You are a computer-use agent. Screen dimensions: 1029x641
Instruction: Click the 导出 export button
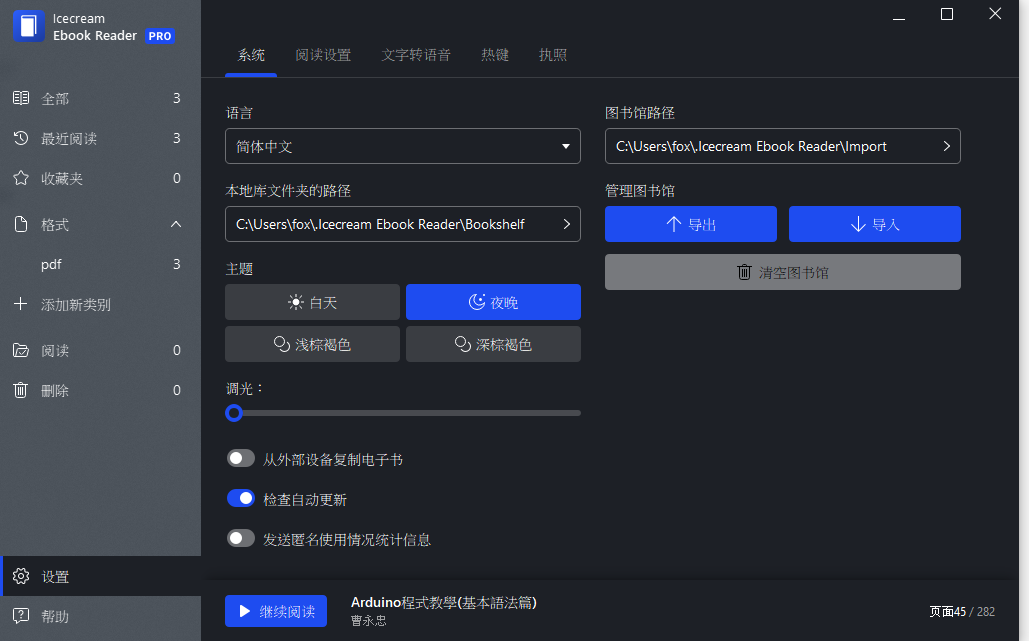[x=691, y=224]
